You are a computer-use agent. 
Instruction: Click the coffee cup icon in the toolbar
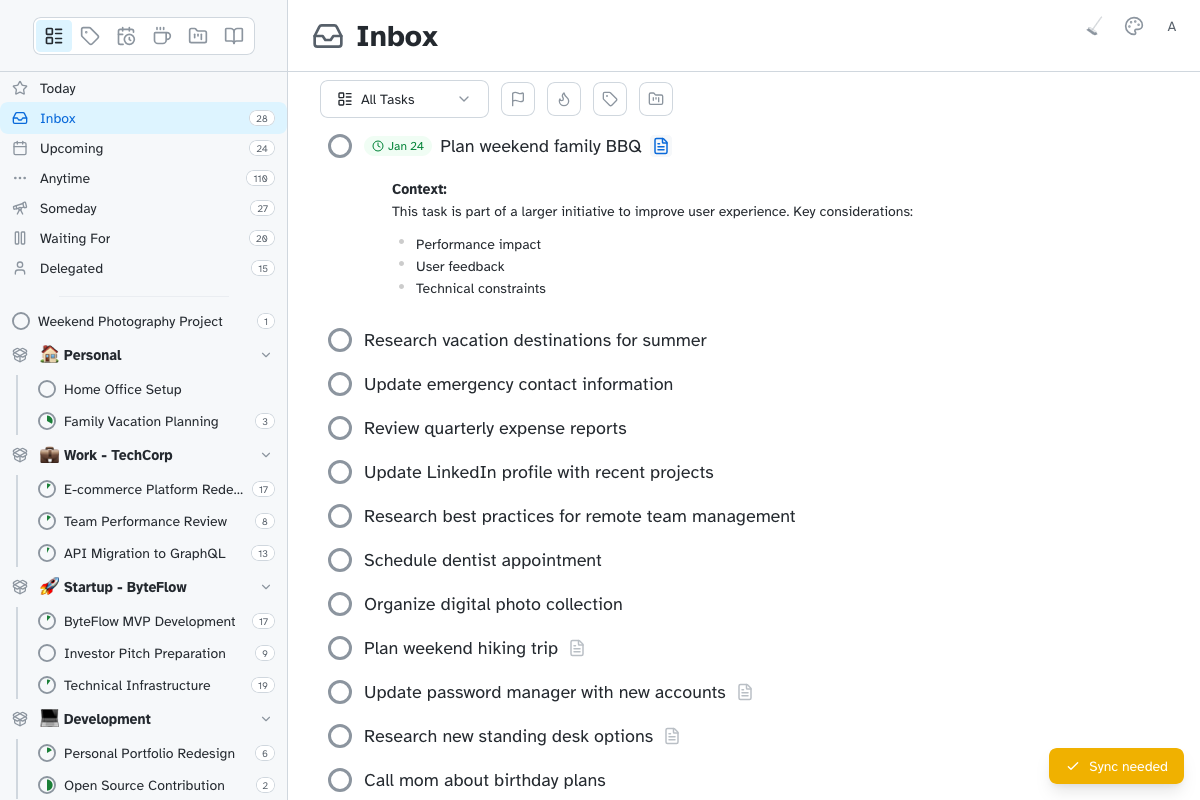pyautogui.click(x=161, y=35)
